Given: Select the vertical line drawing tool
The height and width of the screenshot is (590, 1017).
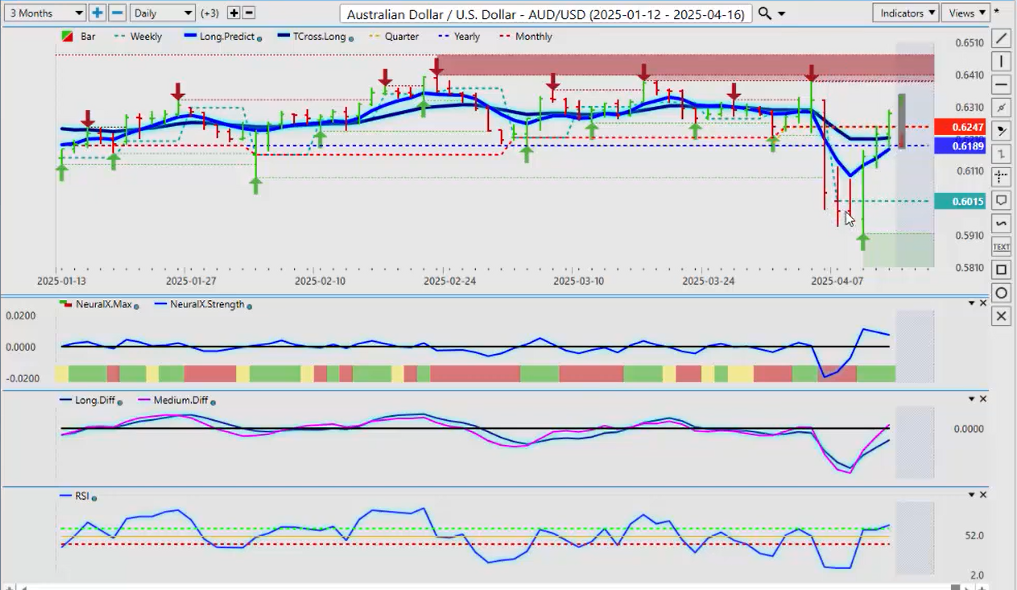Looking at the screenshot, I should tap(1002, 62).
